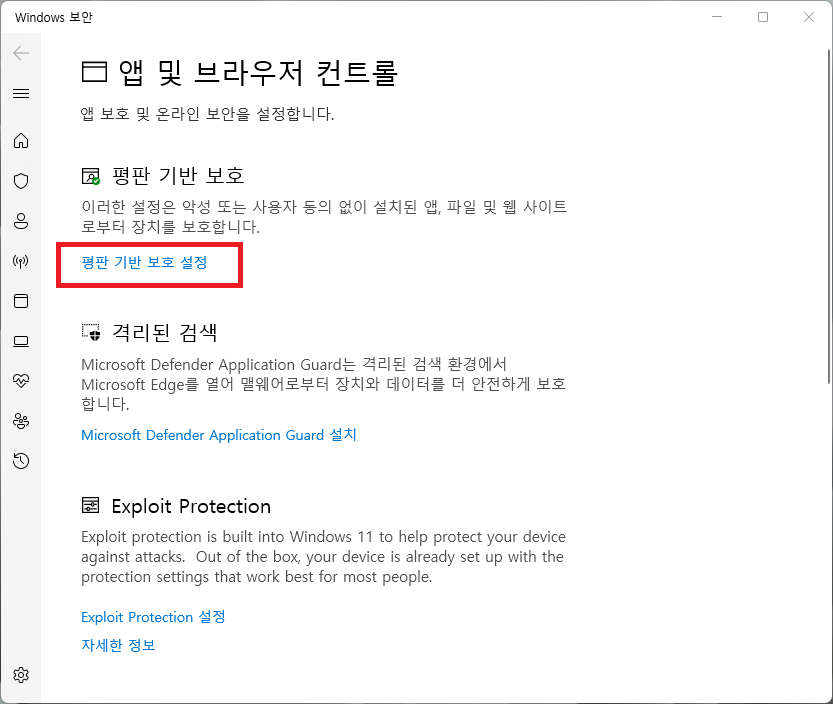
Task: Open Protection history clock icon
Action: coord(21,461)
